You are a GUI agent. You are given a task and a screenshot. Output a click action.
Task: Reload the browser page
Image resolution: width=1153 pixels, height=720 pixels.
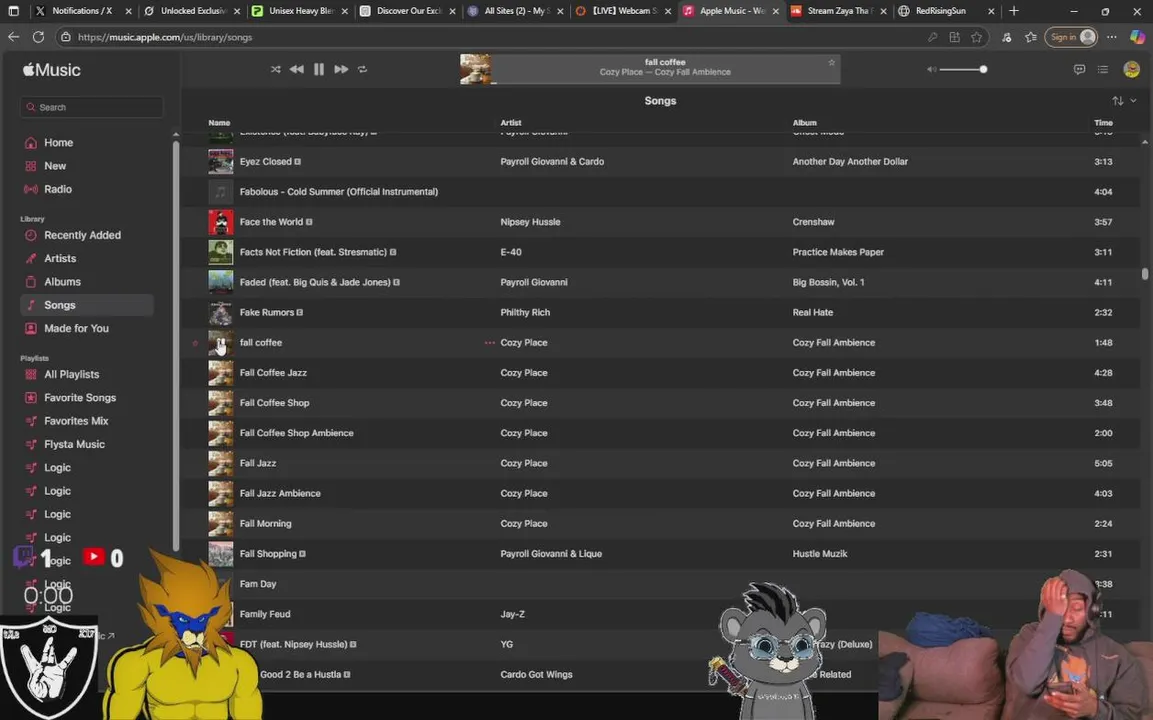pos(38,37)
